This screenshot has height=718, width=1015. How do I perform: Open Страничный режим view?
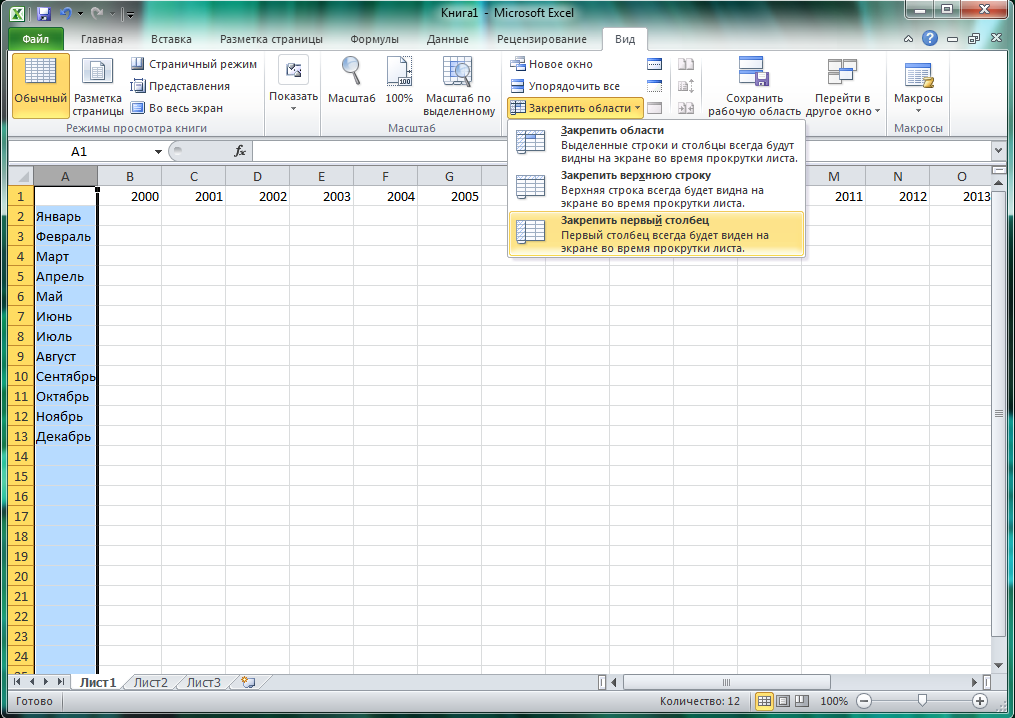point(194,64)
